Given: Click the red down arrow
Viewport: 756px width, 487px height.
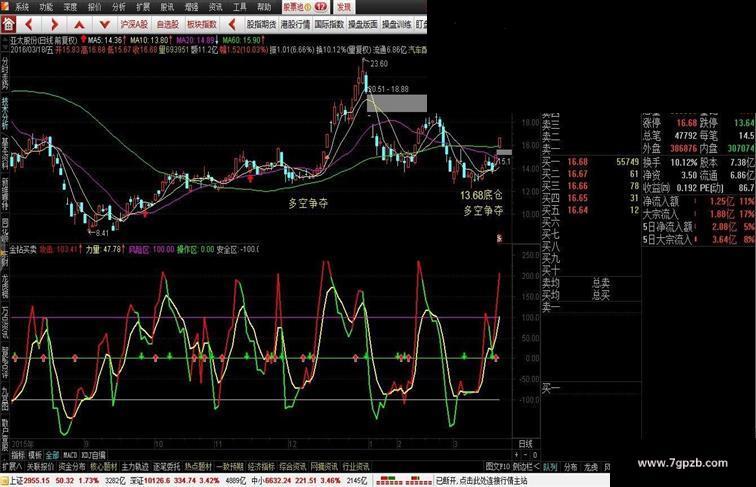Looking at the screenshot, I should (105, 24).
